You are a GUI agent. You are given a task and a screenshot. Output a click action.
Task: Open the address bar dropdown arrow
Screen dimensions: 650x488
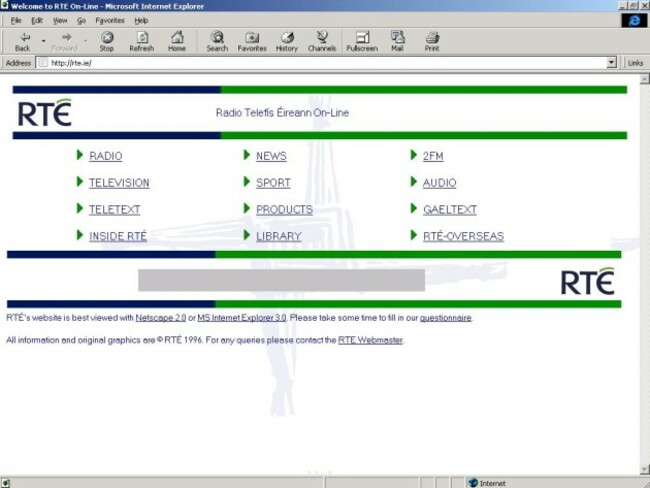(611, 63)
